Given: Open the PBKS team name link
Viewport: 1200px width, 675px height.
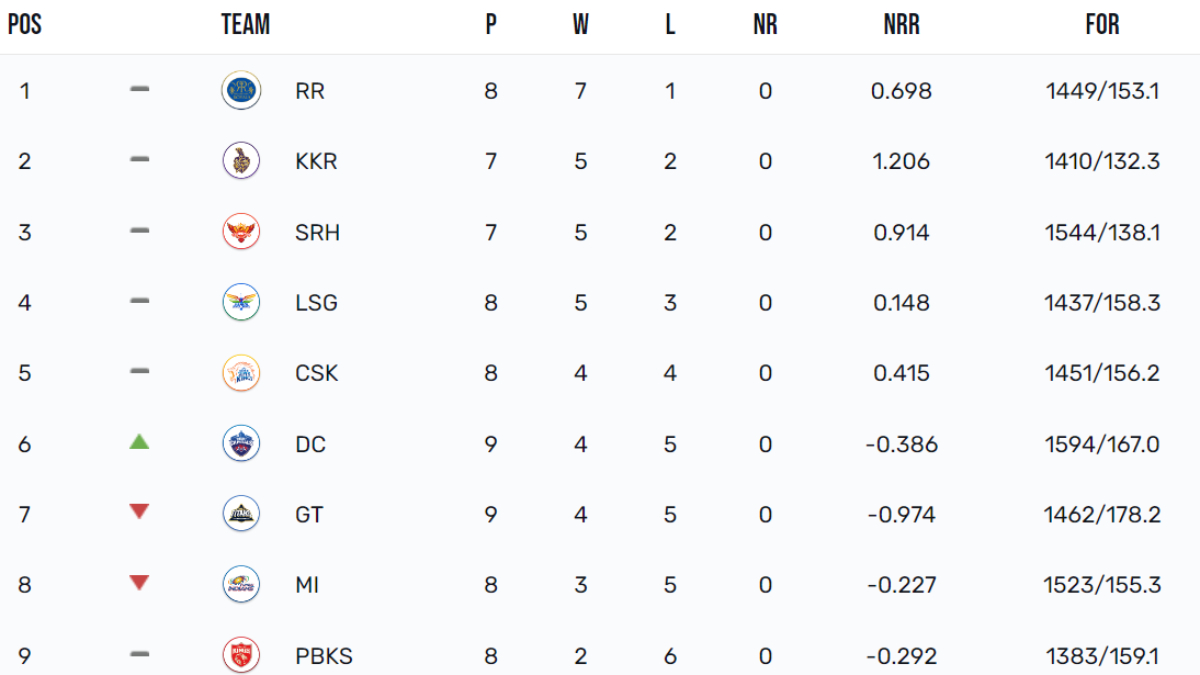Looking at the screenshot, I should tap(324, 657).
